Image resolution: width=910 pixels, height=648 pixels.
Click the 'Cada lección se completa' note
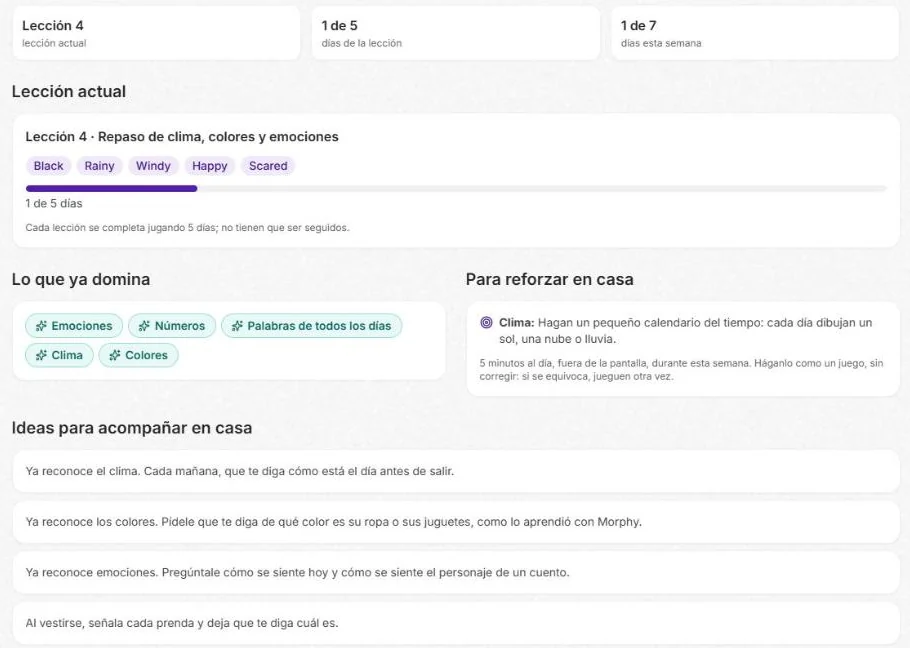pyautogui.click(x=187, y=228)
